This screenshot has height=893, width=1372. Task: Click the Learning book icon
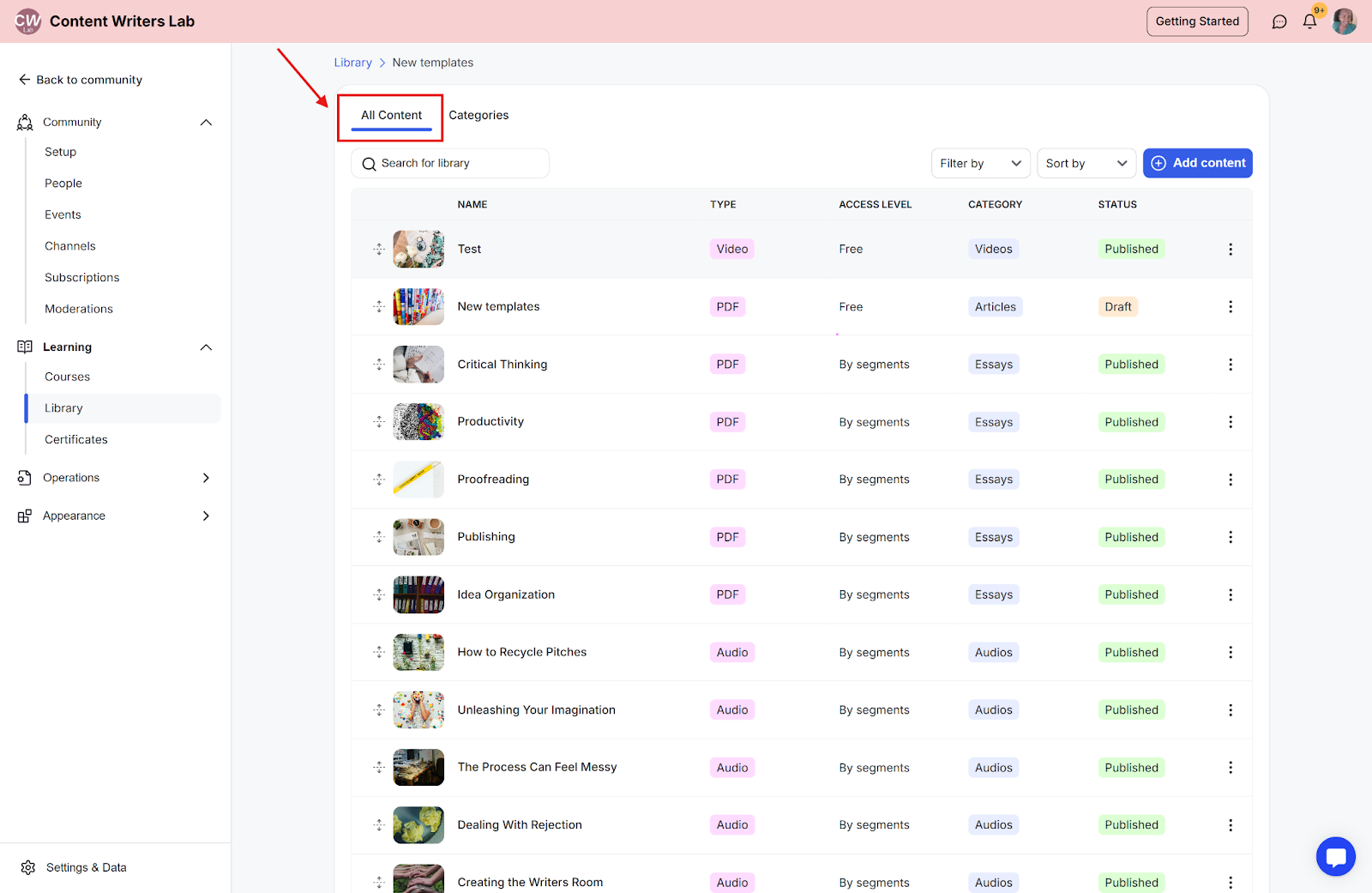25,347
